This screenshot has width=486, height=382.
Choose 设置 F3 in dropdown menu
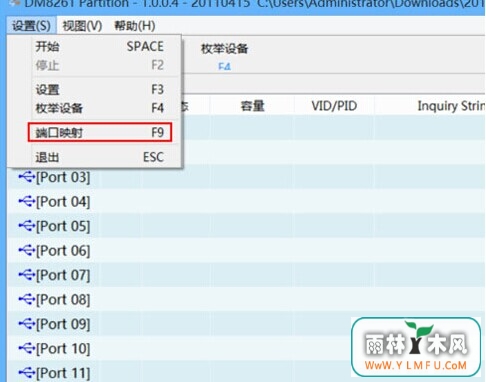coord(99,89)
